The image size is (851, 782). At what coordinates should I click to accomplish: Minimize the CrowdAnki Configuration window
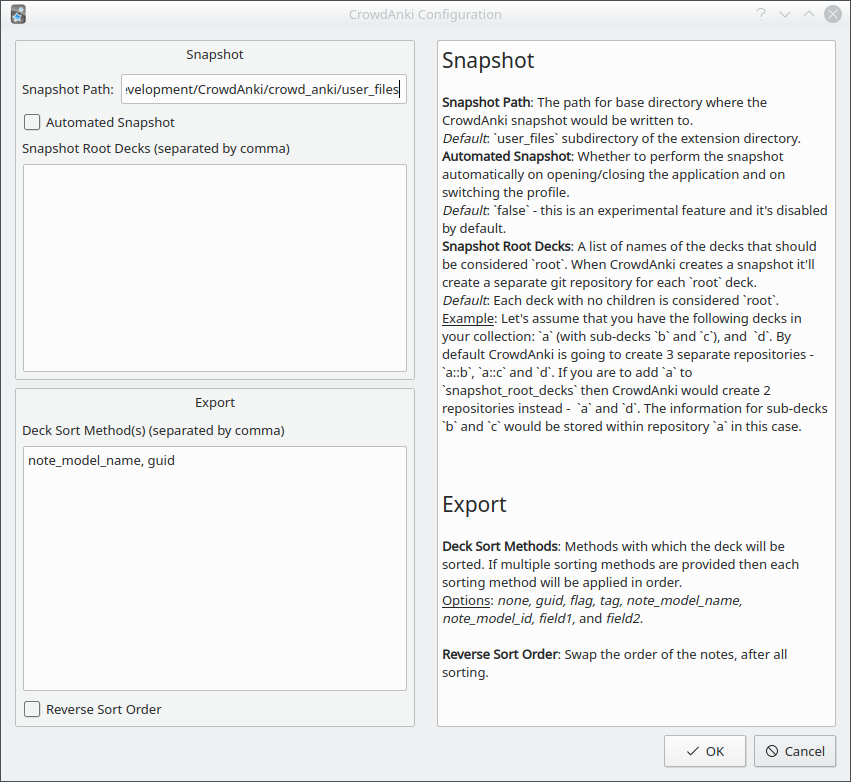[x=785, y=14]
